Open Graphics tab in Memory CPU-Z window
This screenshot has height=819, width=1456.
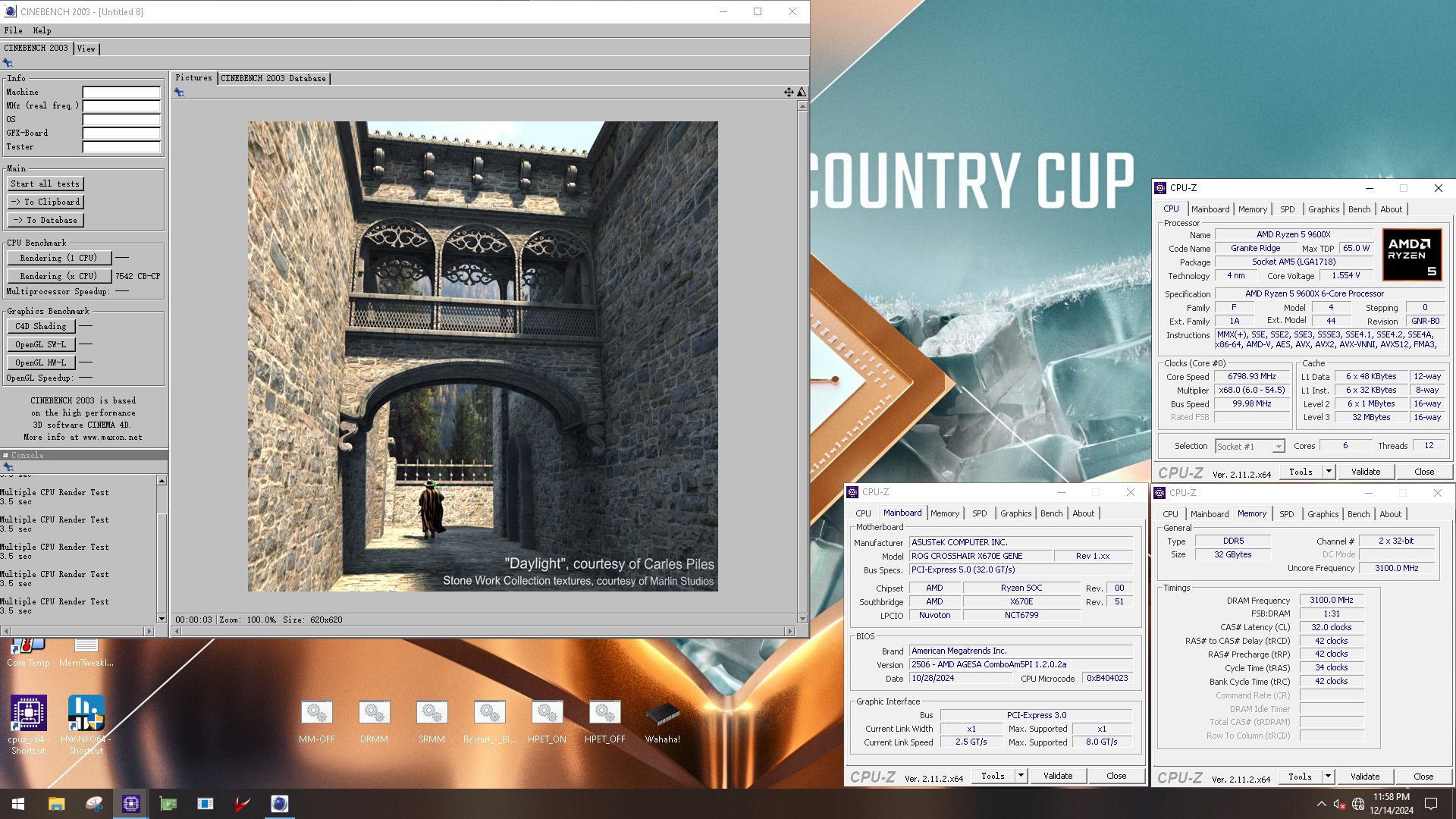(x=1323, y=514)
